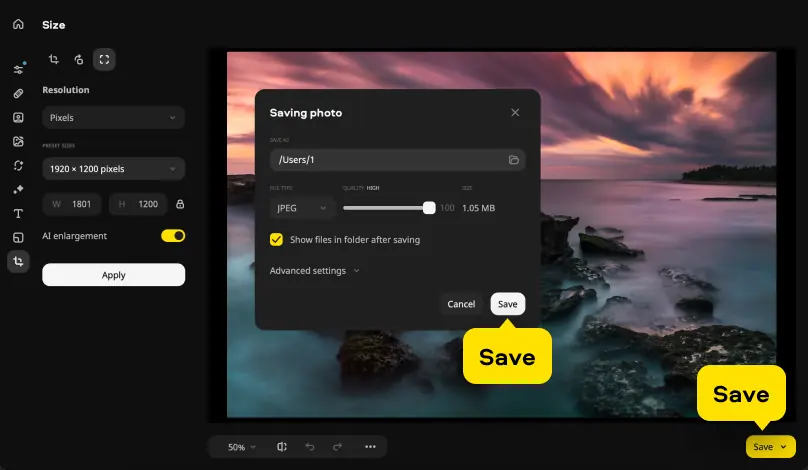Open the more options ellipsis menu
This screenshot has height=470, width=808.
pyautogui.click(x=370, y=447)
